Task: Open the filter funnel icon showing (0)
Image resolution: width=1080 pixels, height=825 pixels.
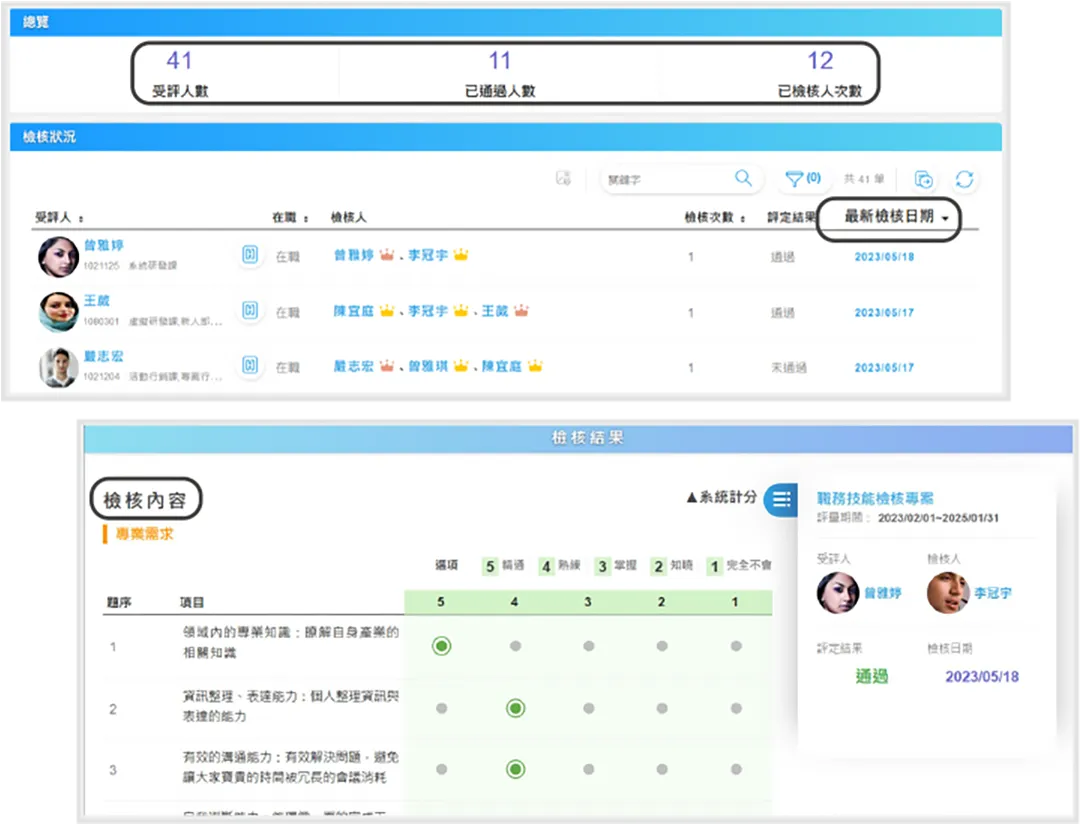Action: click(800, 178)
